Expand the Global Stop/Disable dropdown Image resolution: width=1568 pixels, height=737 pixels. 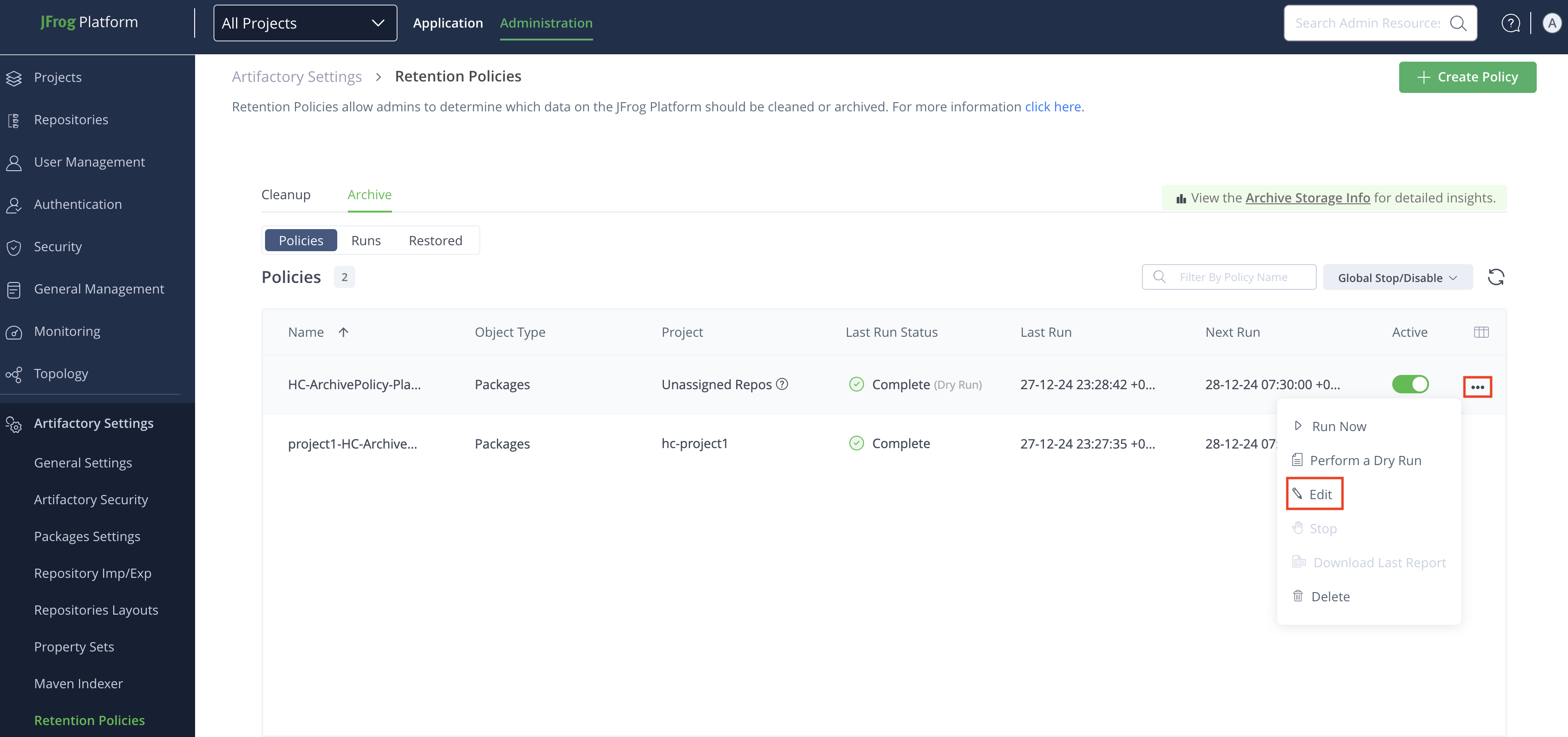point(1397,277)
